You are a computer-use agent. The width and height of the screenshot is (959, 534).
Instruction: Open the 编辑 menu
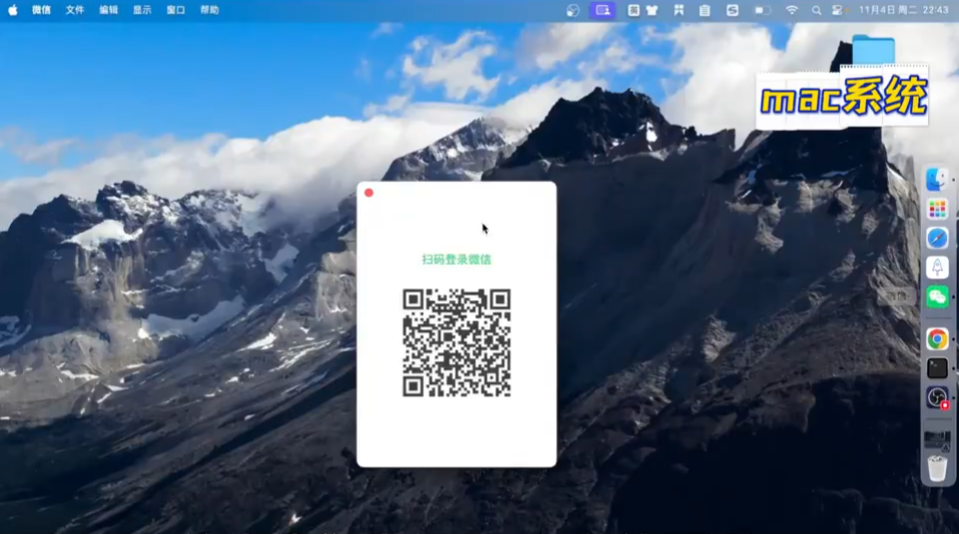coord(108,10)
